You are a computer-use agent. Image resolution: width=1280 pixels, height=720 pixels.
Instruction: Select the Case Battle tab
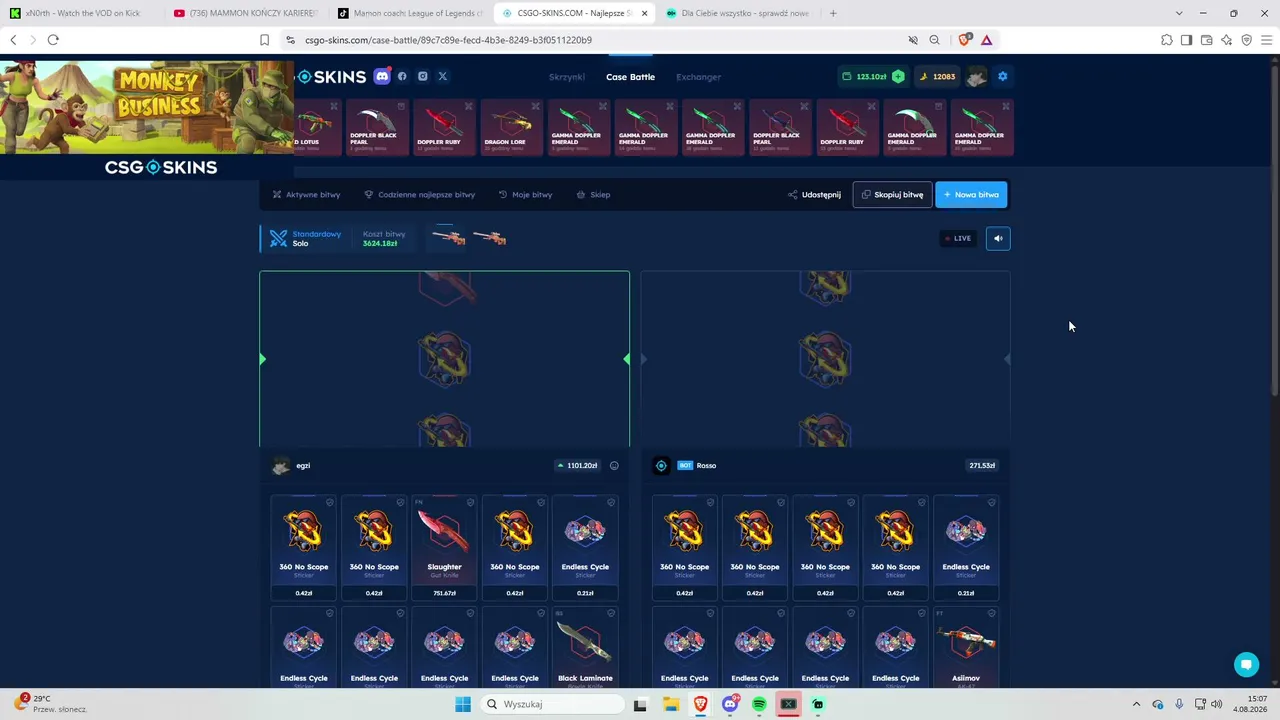630,77
